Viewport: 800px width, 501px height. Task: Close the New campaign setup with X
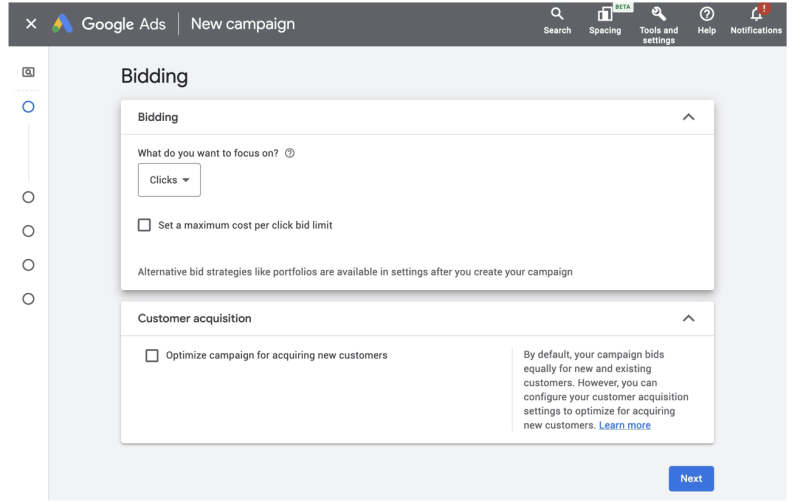(x=31, y=24)
